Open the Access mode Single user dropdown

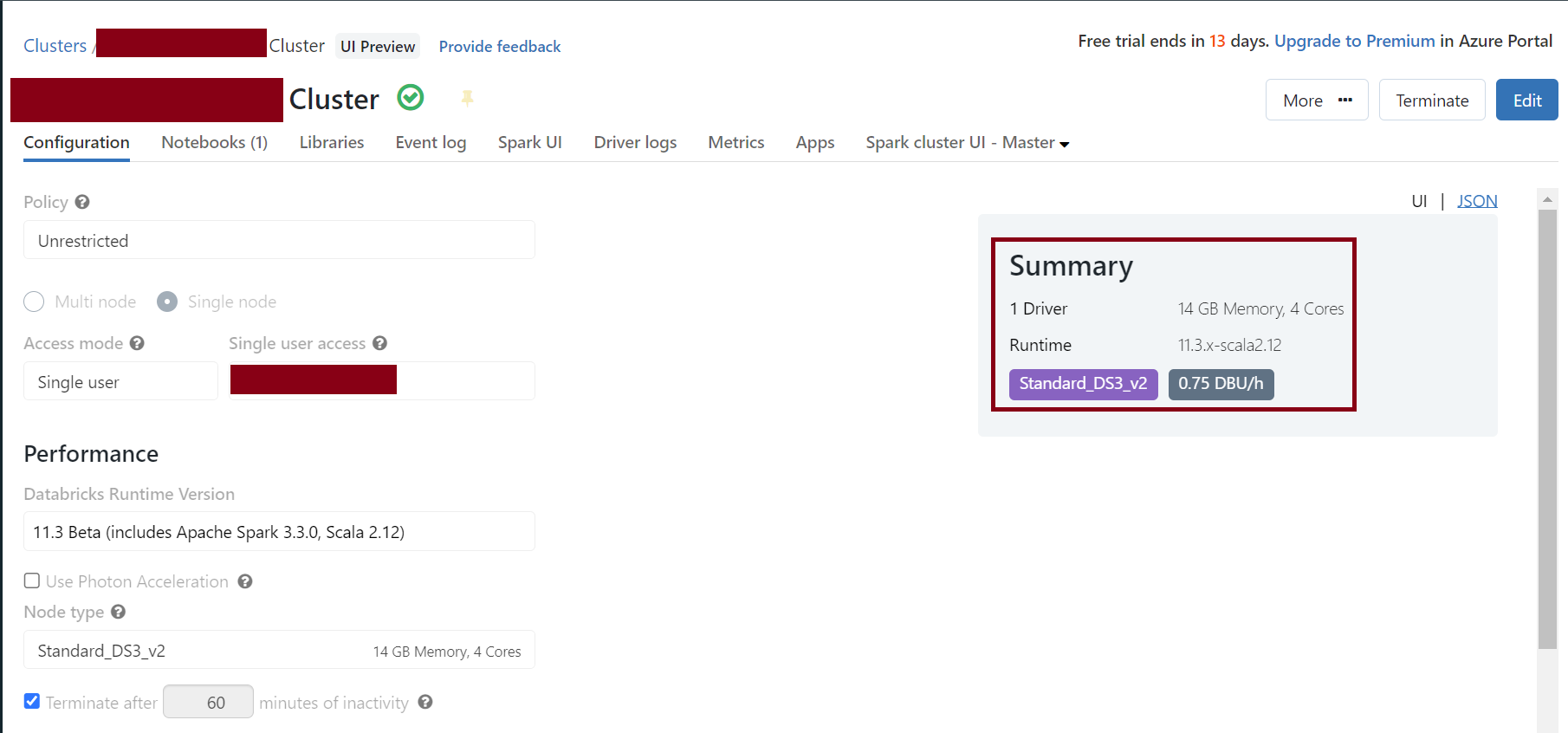click(x=120, y=381)
